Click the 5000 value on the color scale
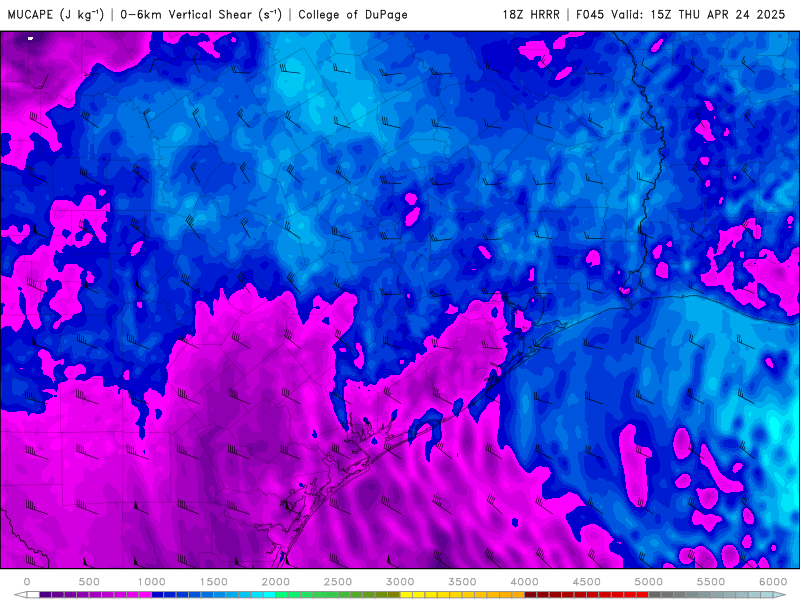Viewport: 800px width, 600px height. point(648,582)
